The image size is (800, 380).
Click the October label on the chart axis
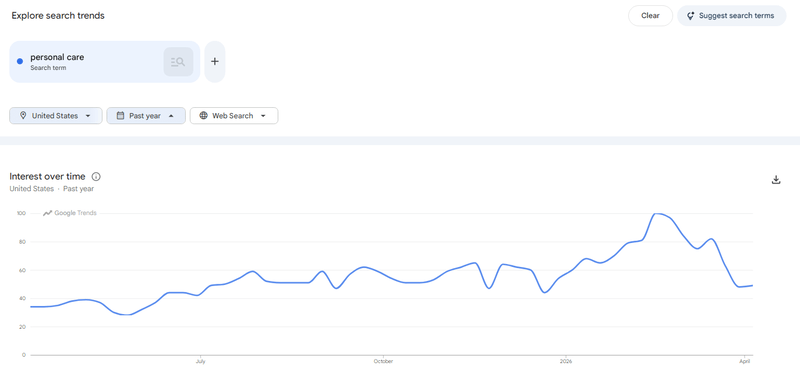[x=383, y=362]
